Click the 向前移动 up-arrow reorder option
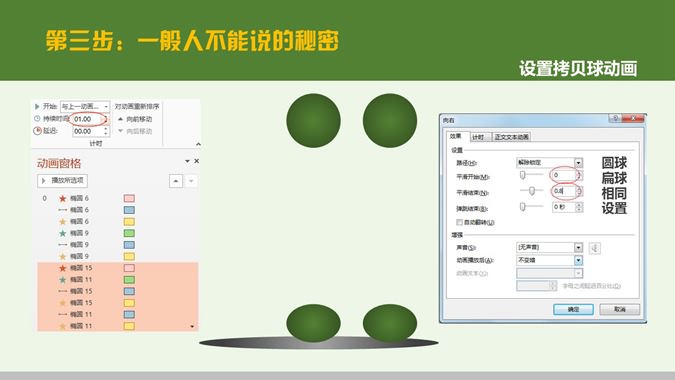 [x=135, y=119]
